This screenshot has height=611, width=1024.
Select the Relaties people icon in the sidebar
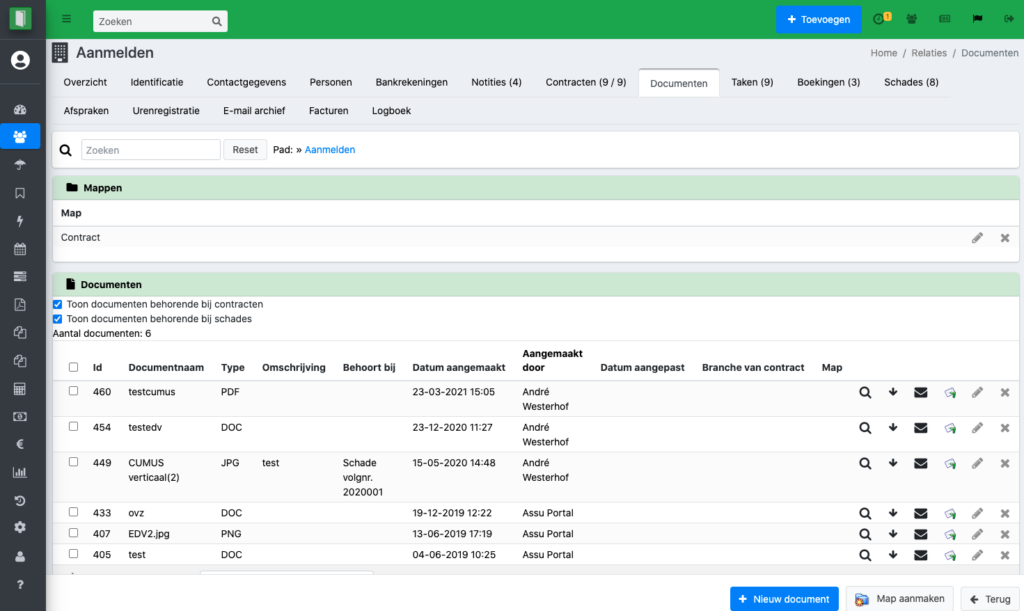20,136
